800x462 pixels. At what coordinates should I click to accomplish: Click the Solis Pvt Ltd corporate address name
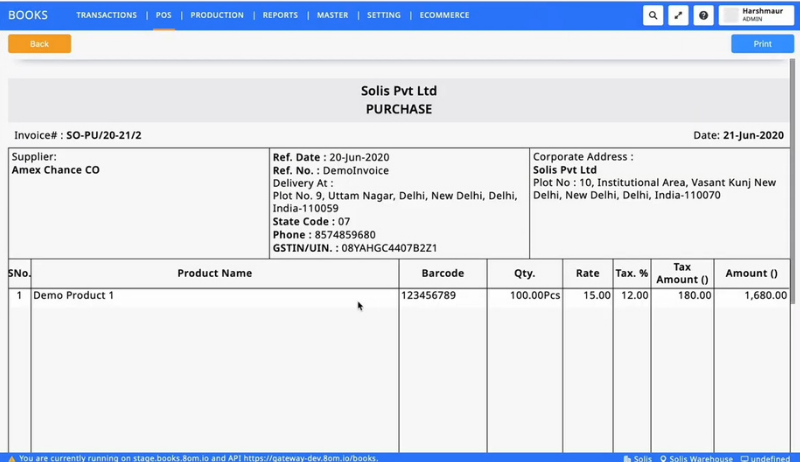pos(565,170)
